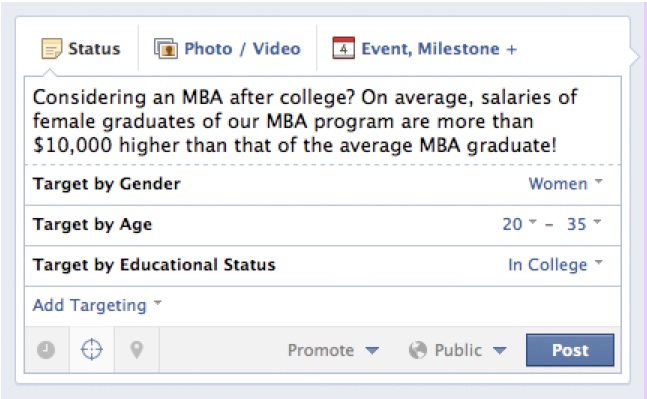Expand the In College education dropdown
This screenshot has height=399, width=647.
click(555, 264)
